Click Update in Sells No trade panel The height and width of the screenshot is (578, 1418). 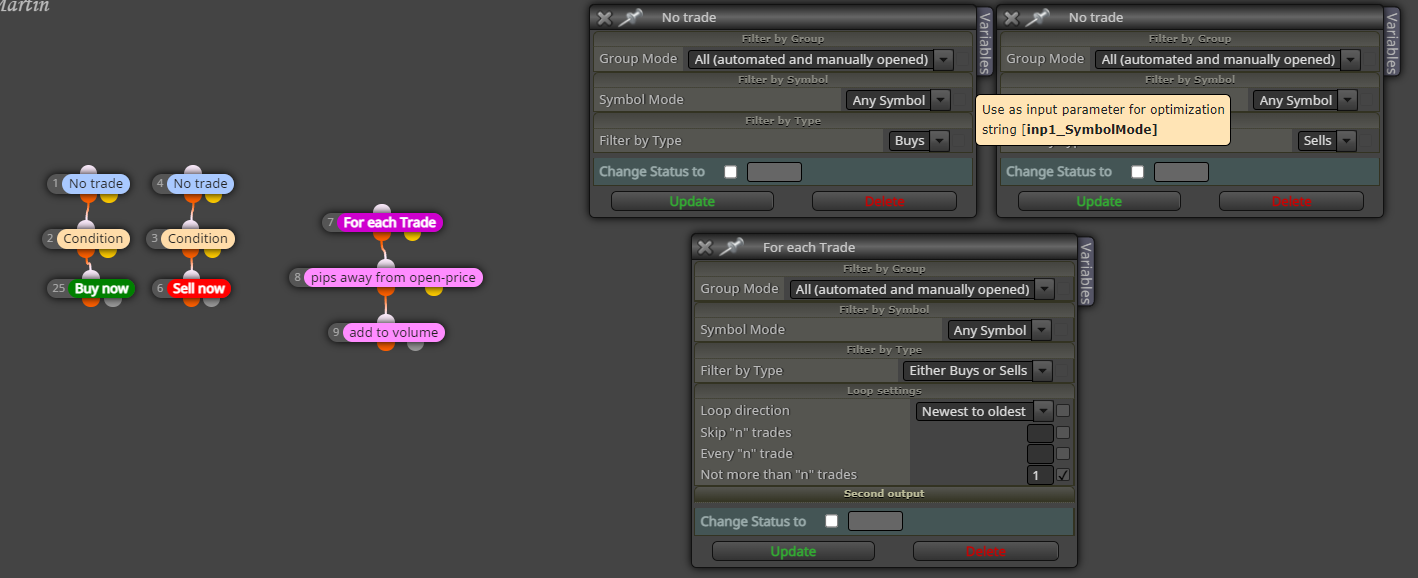(1099, 201)
